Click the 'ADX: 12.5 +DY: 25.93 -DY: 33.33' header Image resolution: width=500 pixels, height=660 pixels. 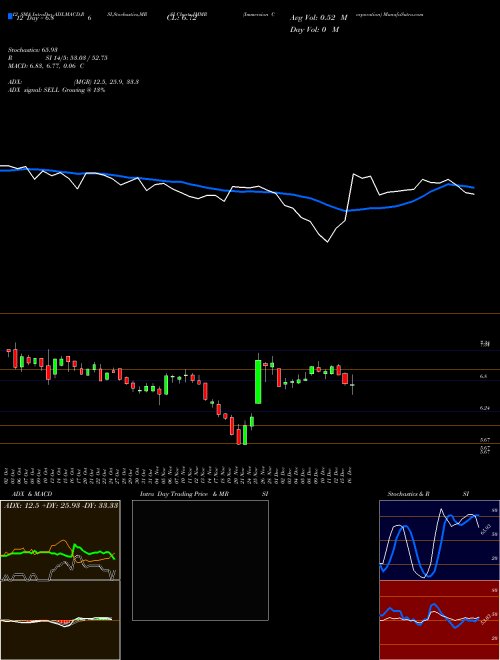tap(61, 505)
